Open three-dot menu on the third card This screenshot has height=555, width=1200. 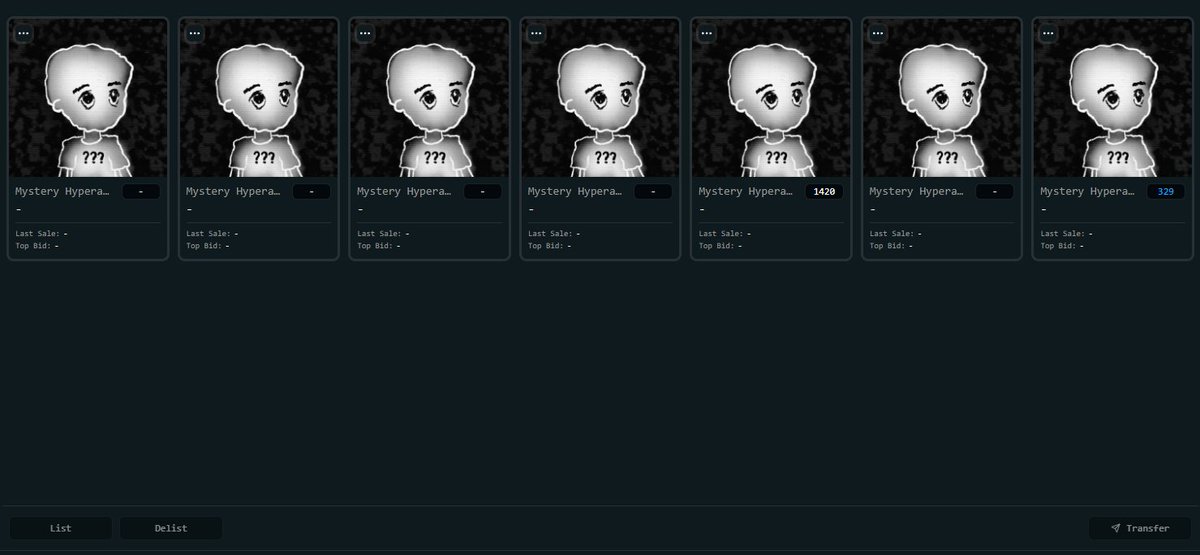coord(365,33)
